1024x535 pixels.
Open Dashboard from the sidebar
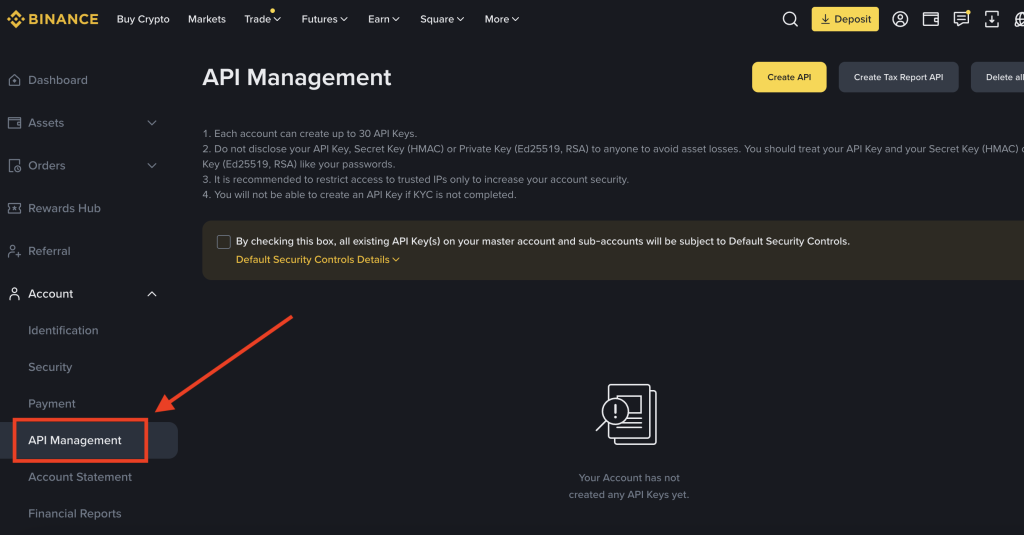tap(57, 80)
